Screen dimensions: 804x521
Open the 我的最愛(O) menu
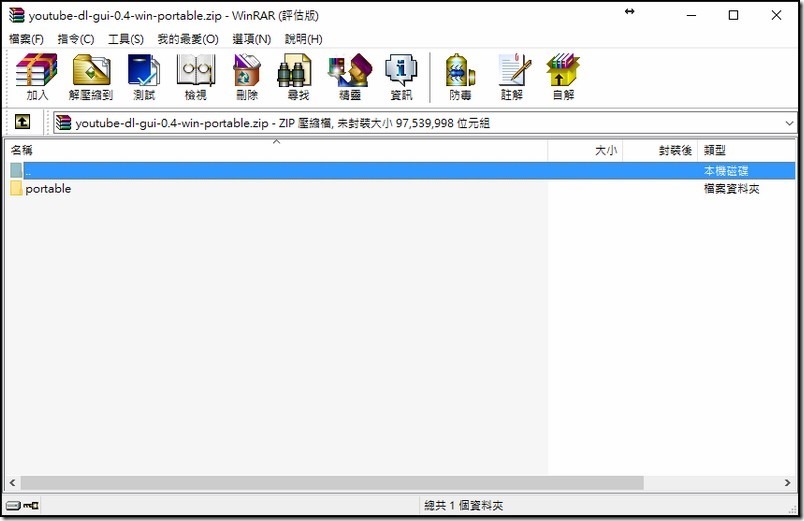[188, 39]
